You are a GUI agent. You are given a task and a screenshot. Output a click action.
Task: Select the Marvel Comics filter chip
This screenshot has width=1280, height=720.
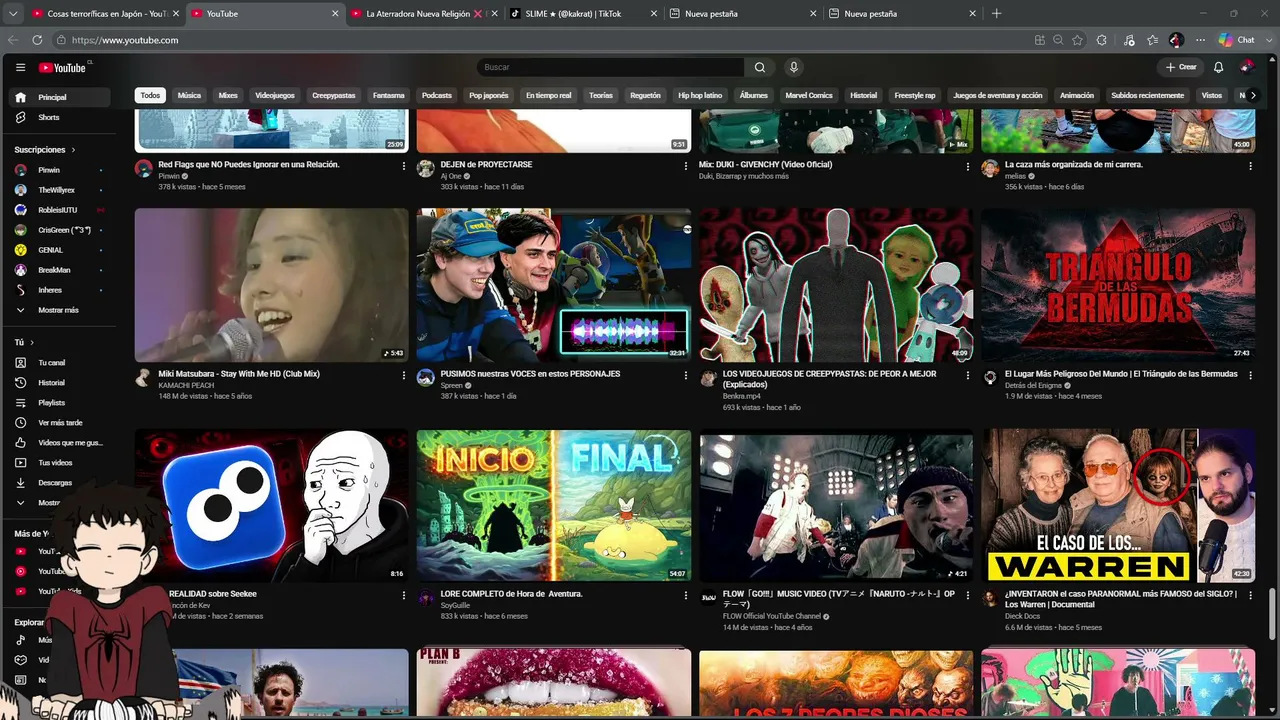pyautogui.click(x=809, y=95)
